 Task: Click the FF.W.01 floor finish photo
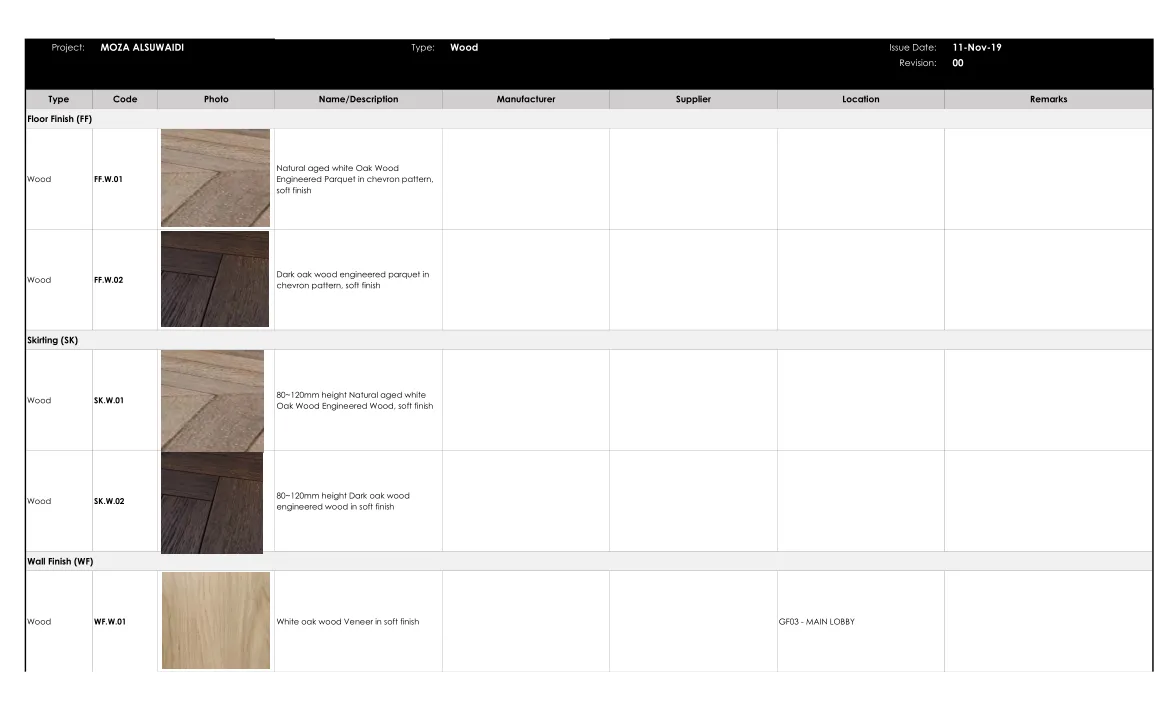coord(215,178)
